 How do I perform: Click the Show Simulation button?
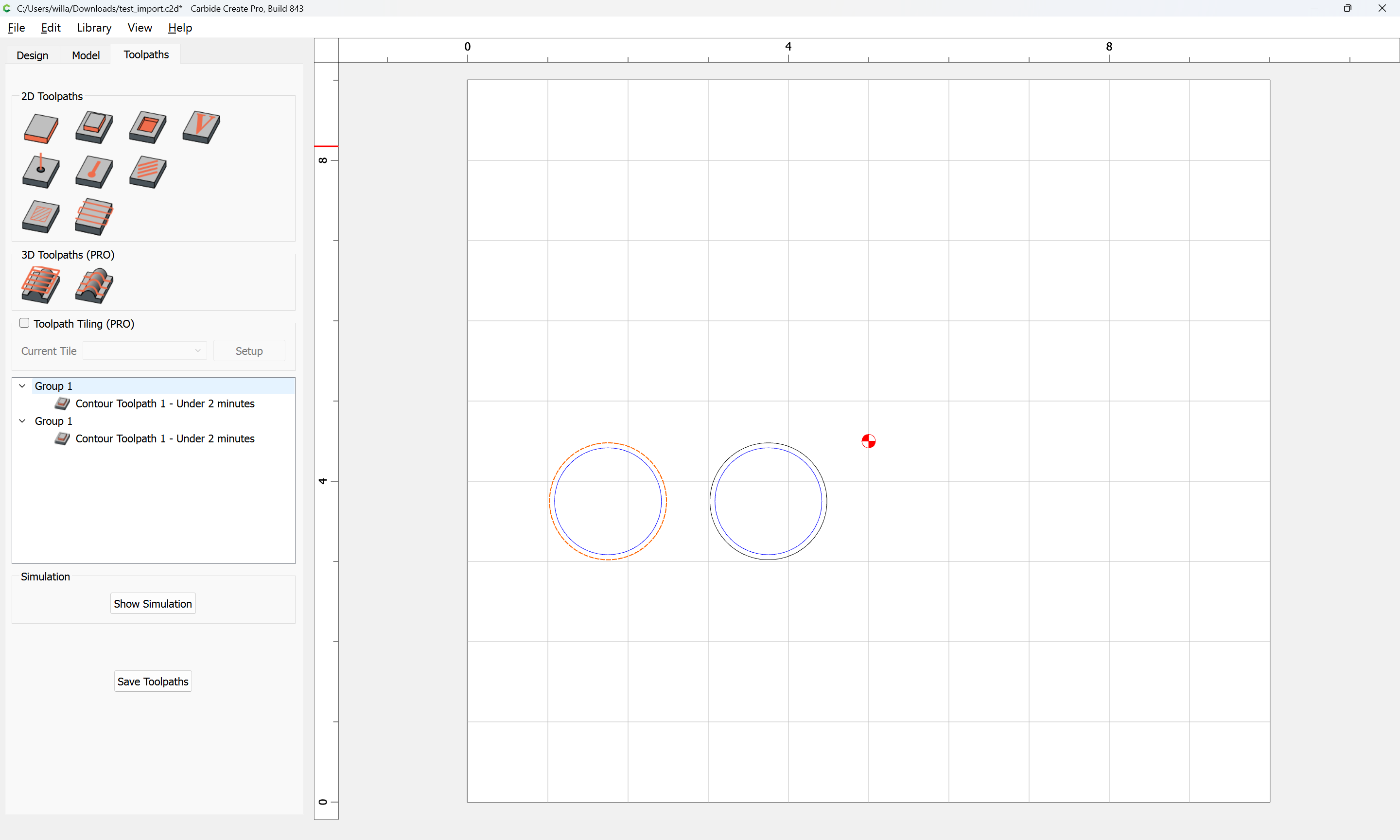pyautogui.click(x=153, y=604)
